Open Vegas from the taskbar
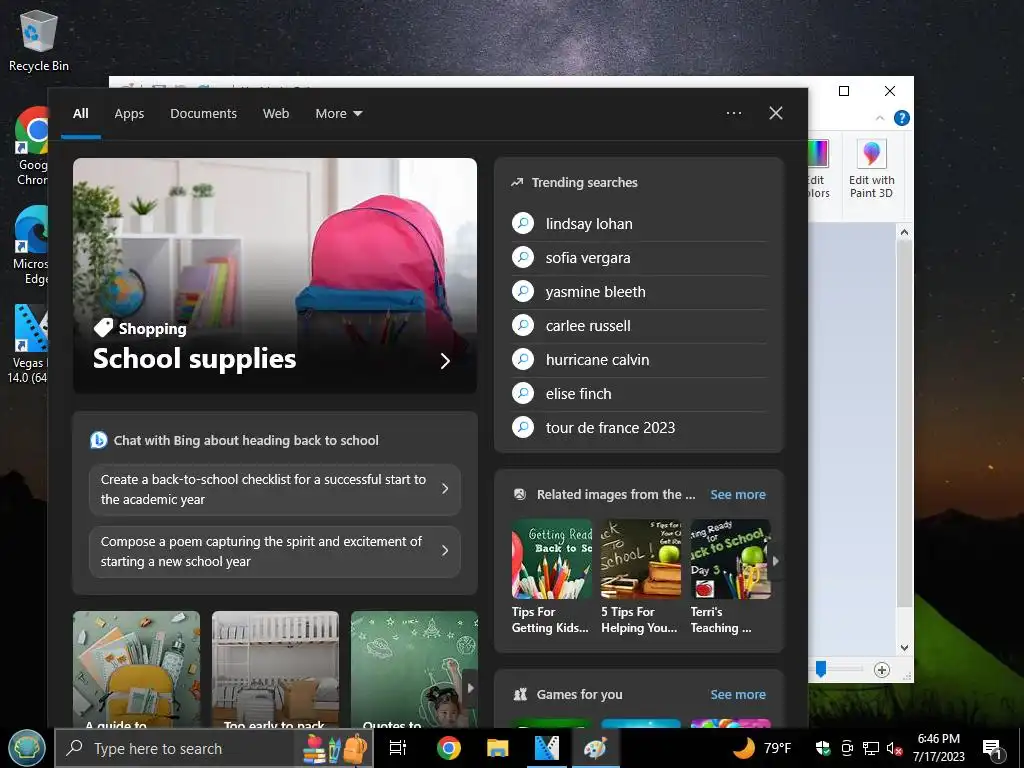The image size is (1024, 768). (x=547, y=748)
